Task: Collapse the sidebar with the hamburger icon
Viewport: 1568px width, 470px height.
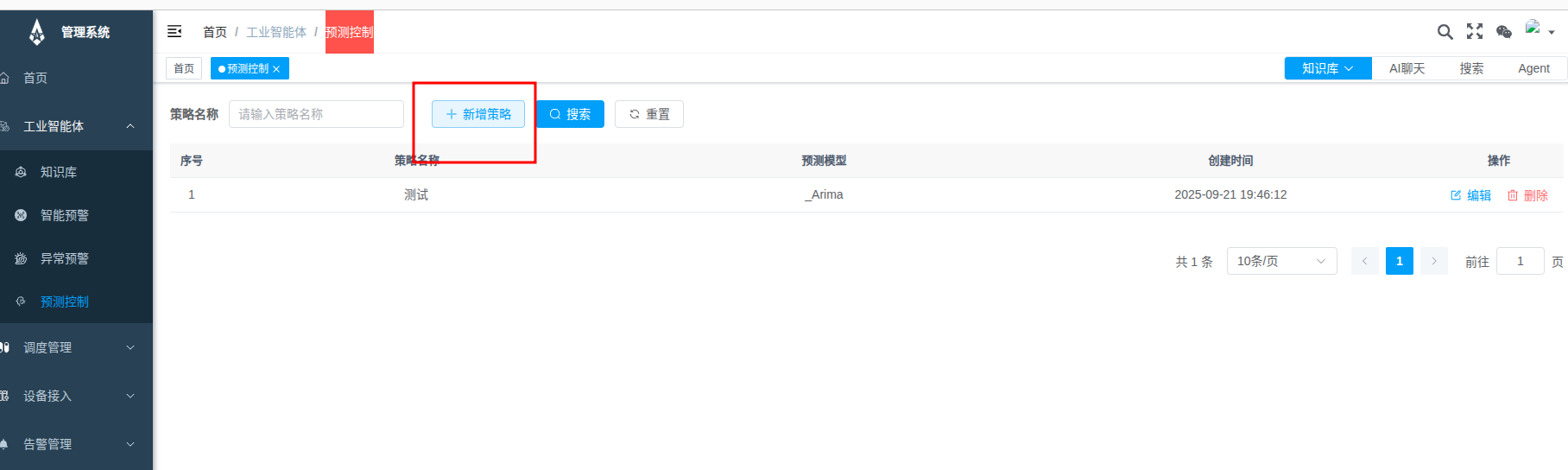Action: pos(174,32)
